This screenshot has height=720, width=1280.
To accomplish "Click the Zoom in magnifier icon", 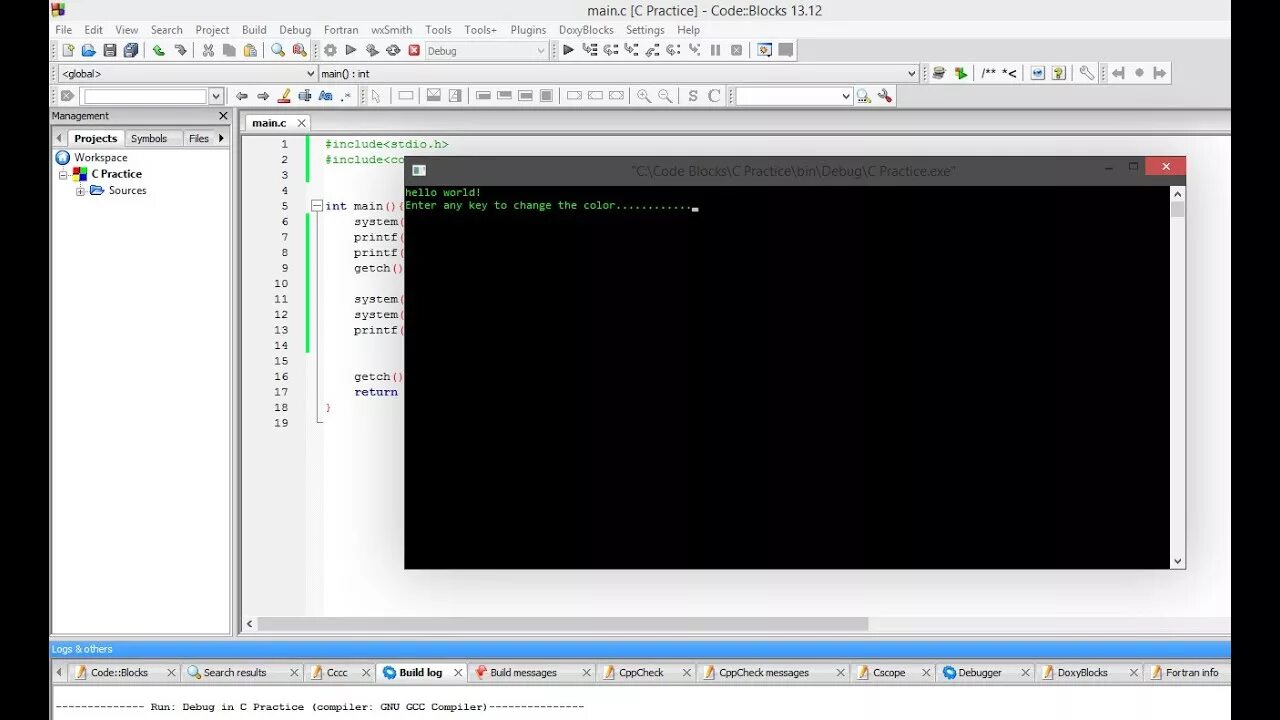I will pos(644,96).
